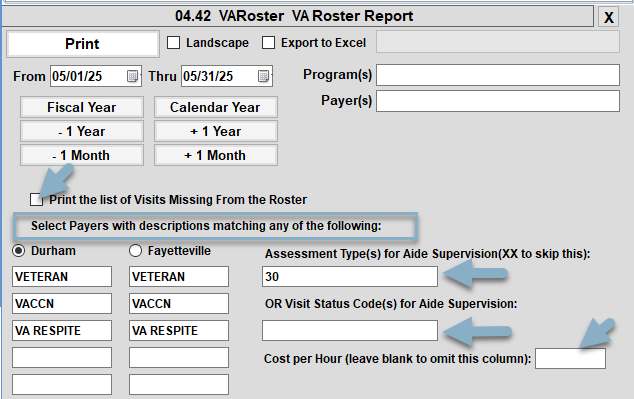Viewport: 634px width, 399px height.
Task: Check the Export to Excel option
Action: pos(268,42)
